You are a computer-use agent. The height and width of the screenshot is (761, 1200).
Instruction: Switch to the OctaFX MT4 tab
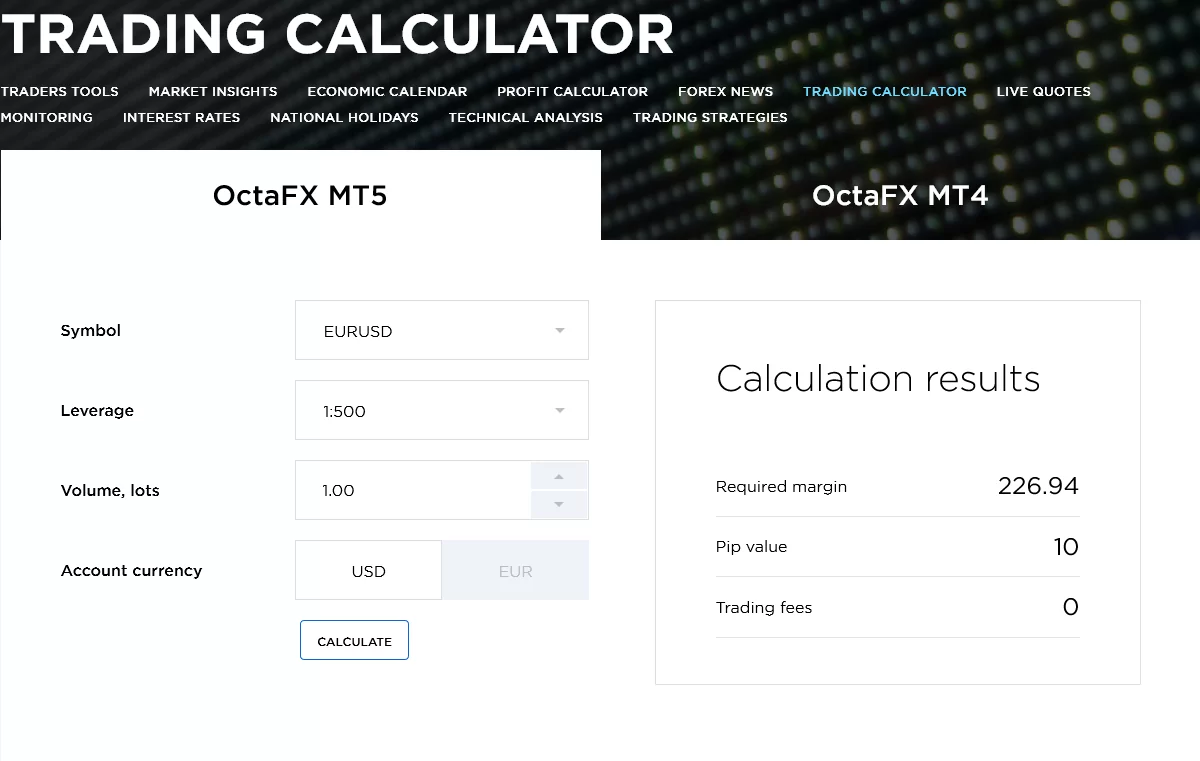tap(900, 195)
